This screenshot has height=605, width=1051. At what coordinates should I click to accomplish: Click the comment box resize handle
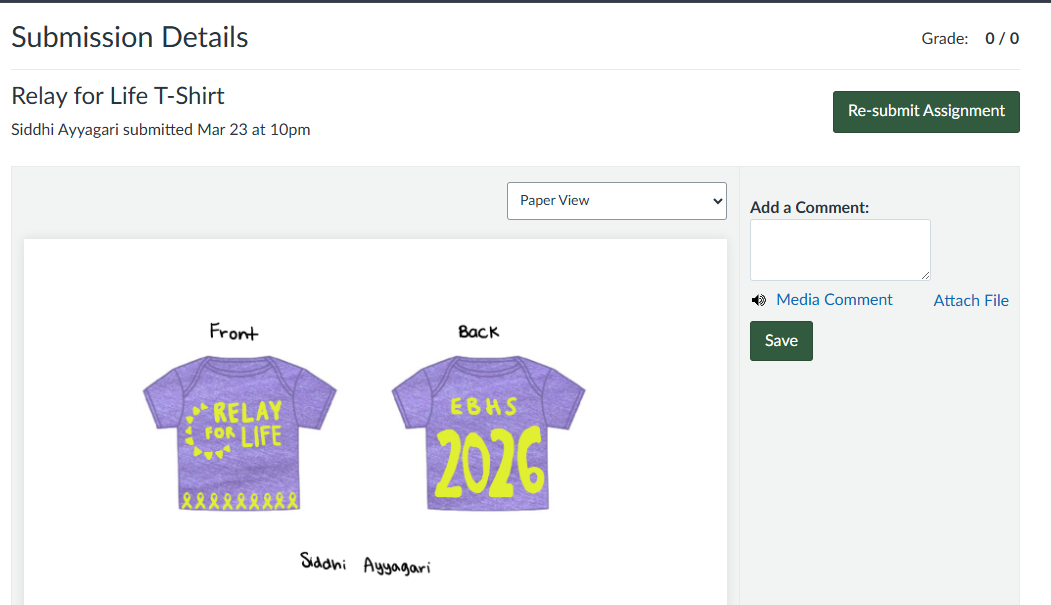926,275
